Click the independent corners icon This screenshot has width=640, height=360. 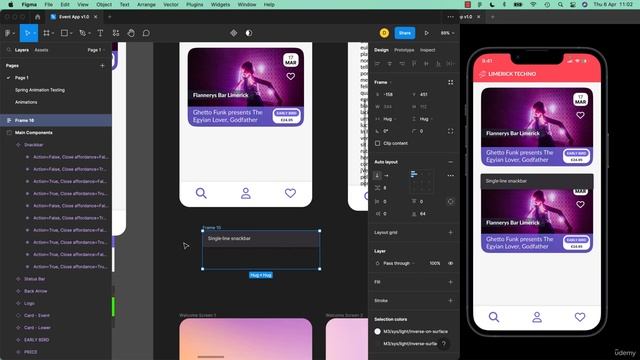click(451, 131)
